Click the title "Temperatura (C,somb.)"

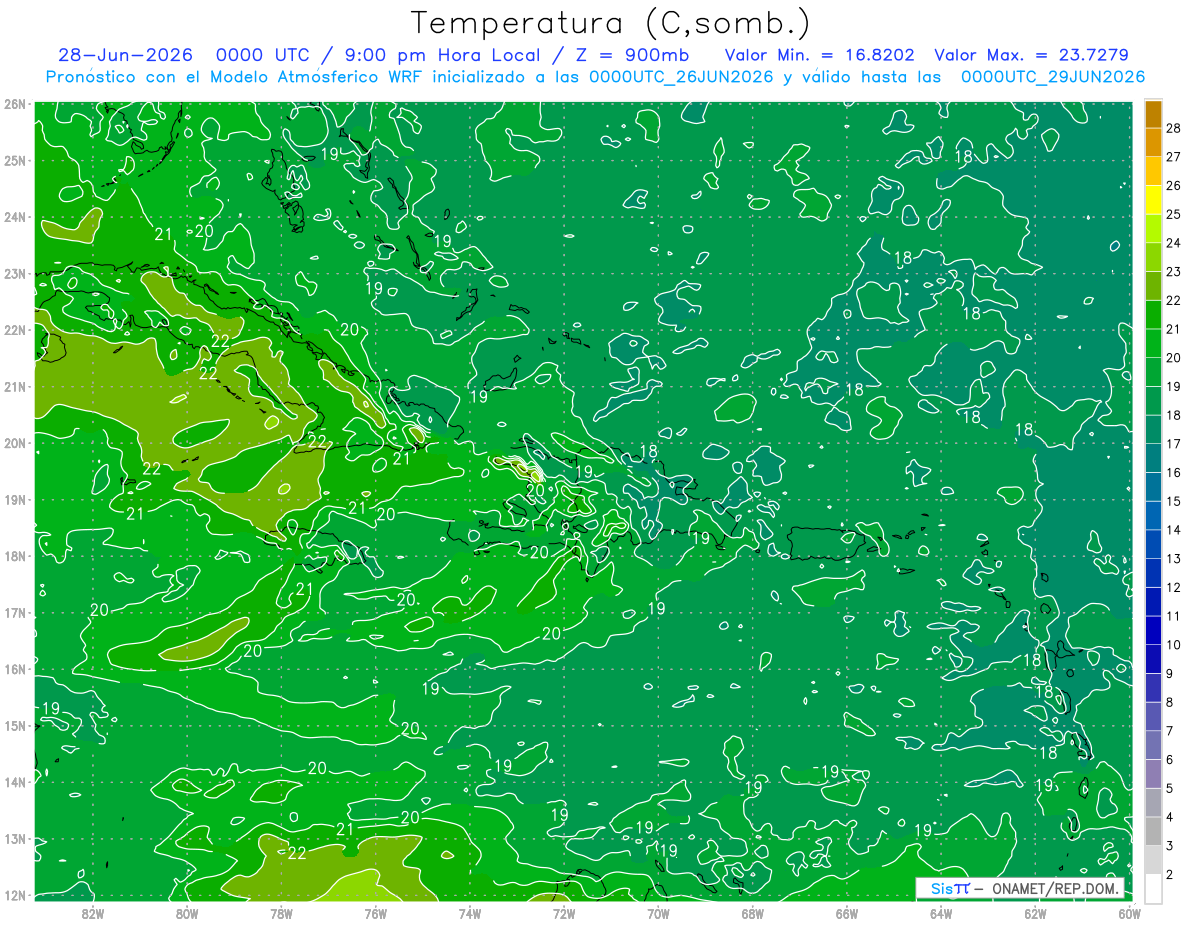(x=610, y=23)
